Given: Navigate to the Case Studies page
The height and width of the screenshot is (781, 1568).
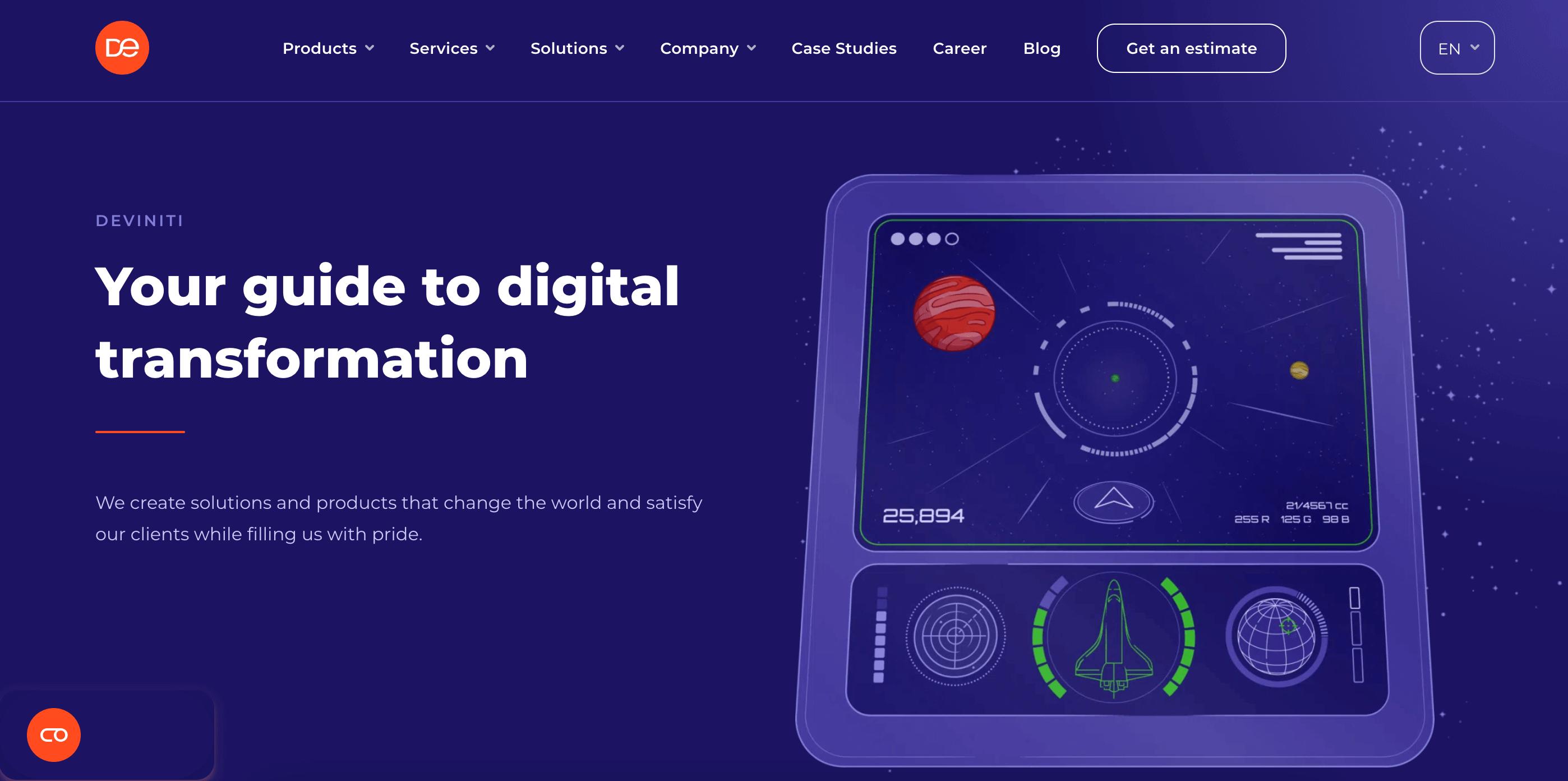Looking at the screenshot, I should coord(844,48).
